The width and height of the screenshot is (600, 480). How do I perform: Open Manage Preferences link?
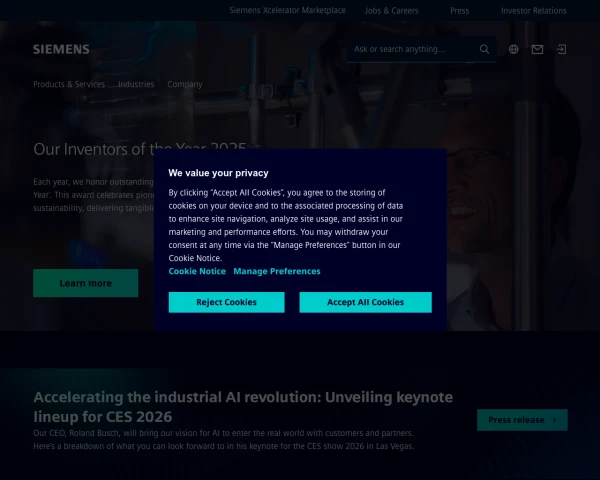tap(277, 271)
